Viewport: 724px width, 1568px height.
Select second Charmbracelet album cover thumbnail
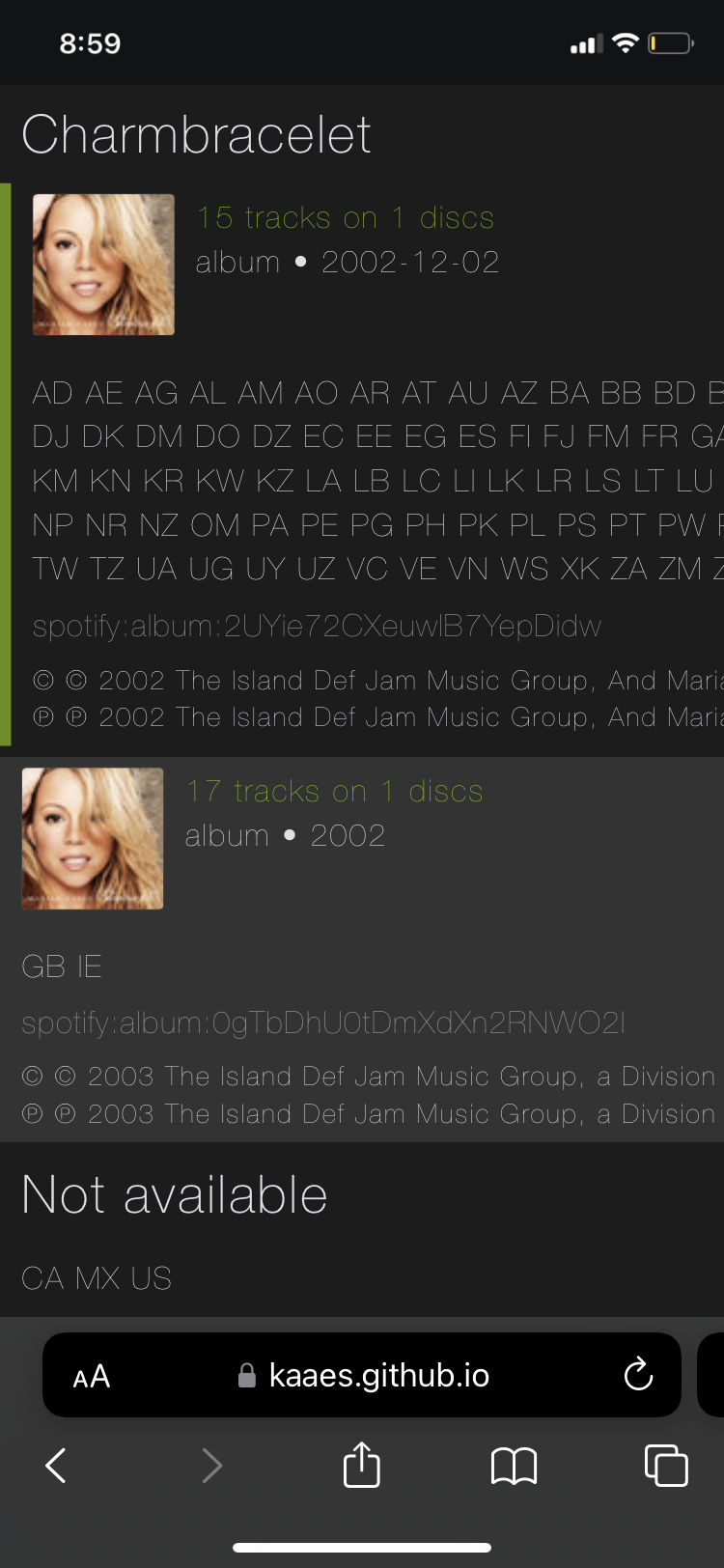(x=93, y=838)
